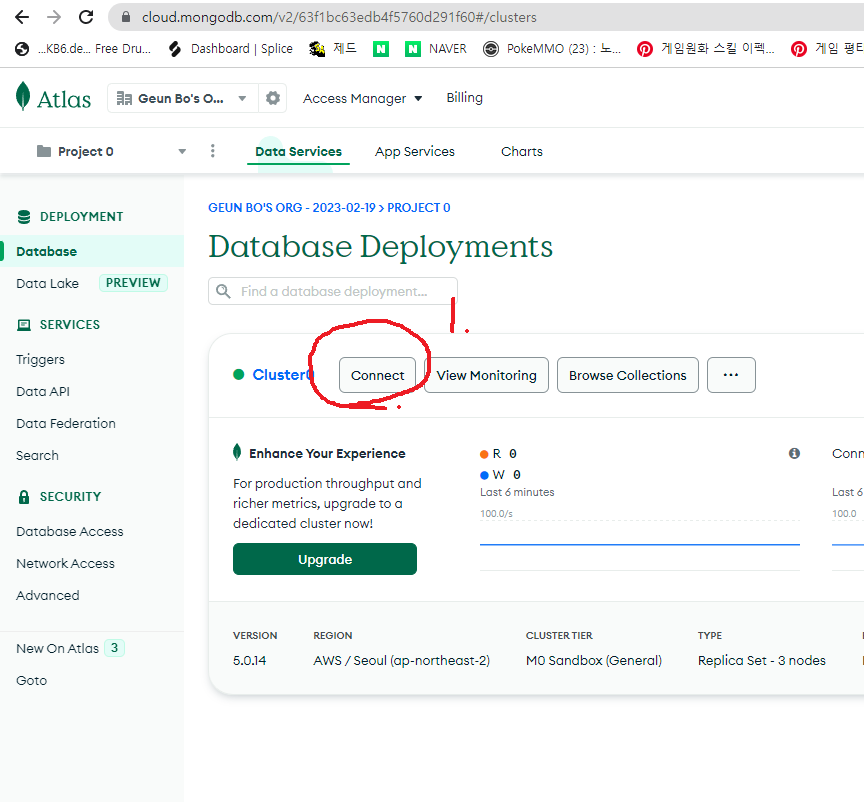Select Data Lake in the sidebar
The image size is (864, 802).
pos(47,283)
